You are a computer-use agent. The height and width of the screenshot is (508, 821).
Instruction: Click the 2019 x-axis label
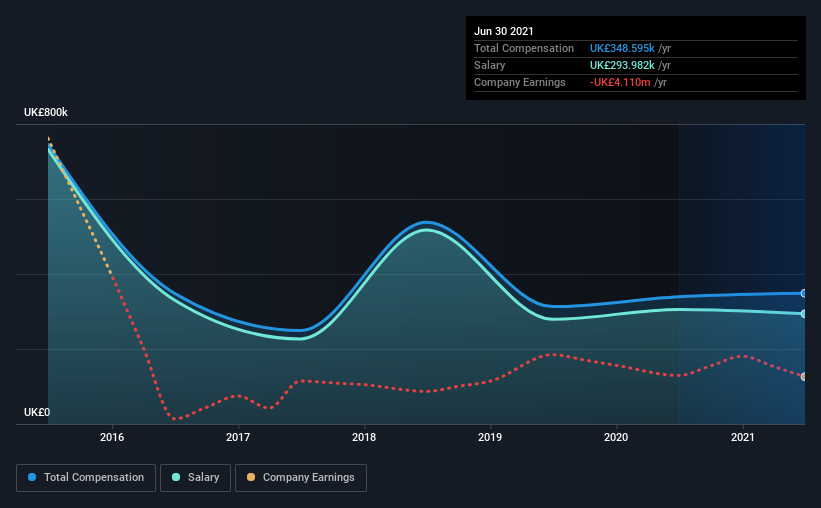[490, 437]
